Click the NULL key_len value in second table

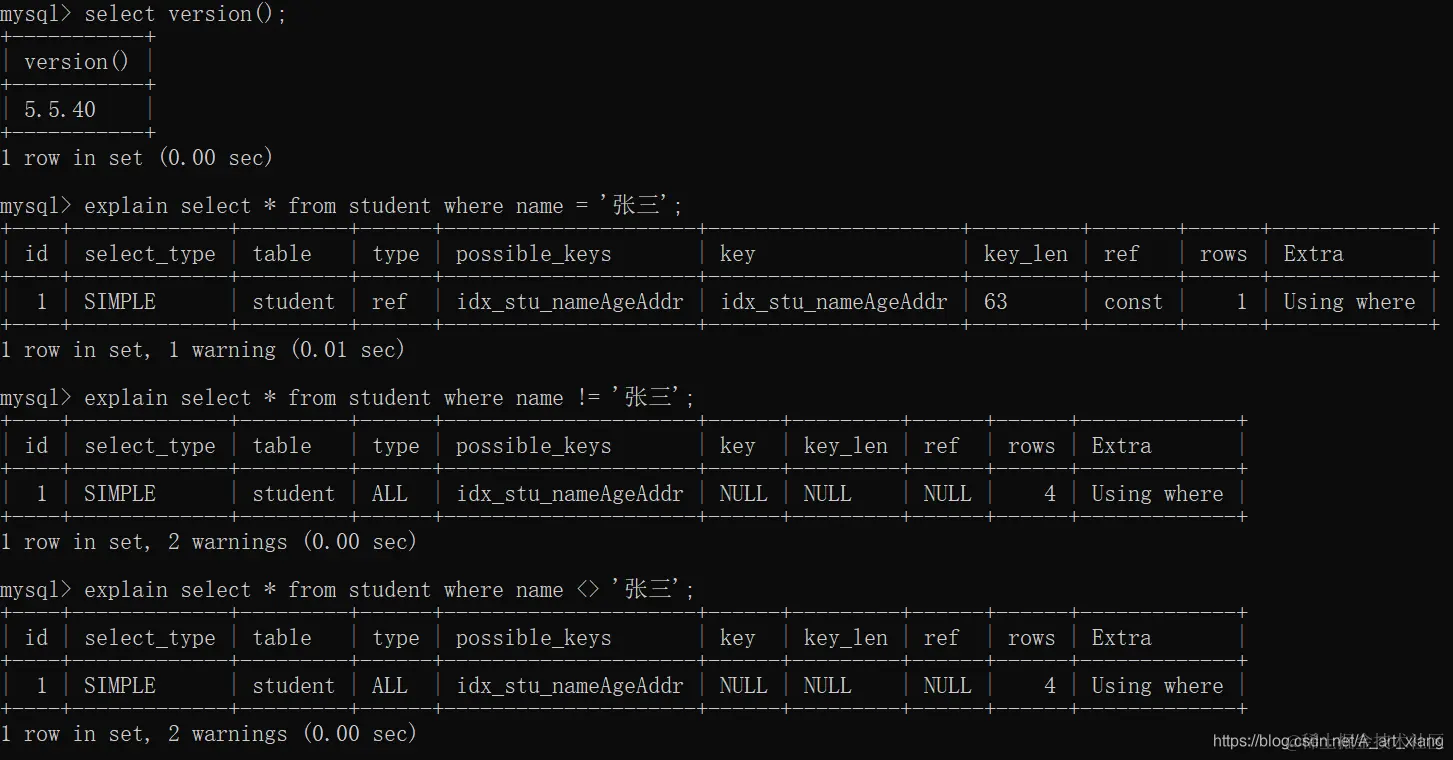(x=828, y=494)
